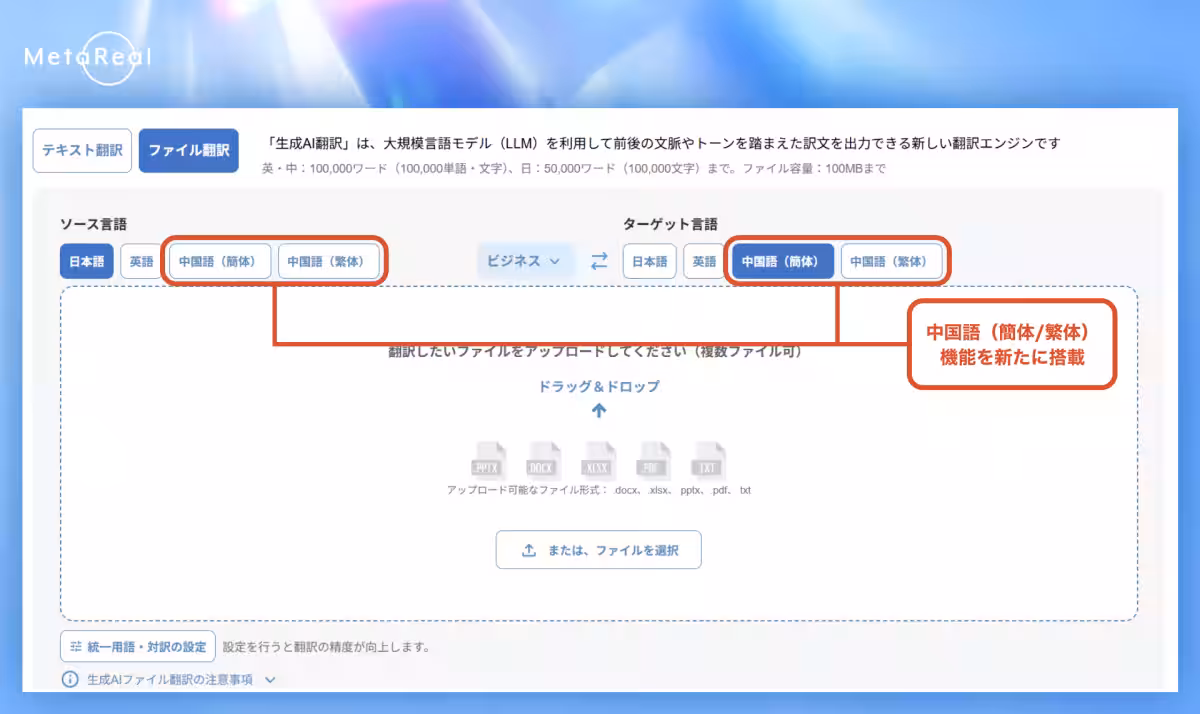Open 統一用語・対訳の設定 settings

[x=137, y=646]
